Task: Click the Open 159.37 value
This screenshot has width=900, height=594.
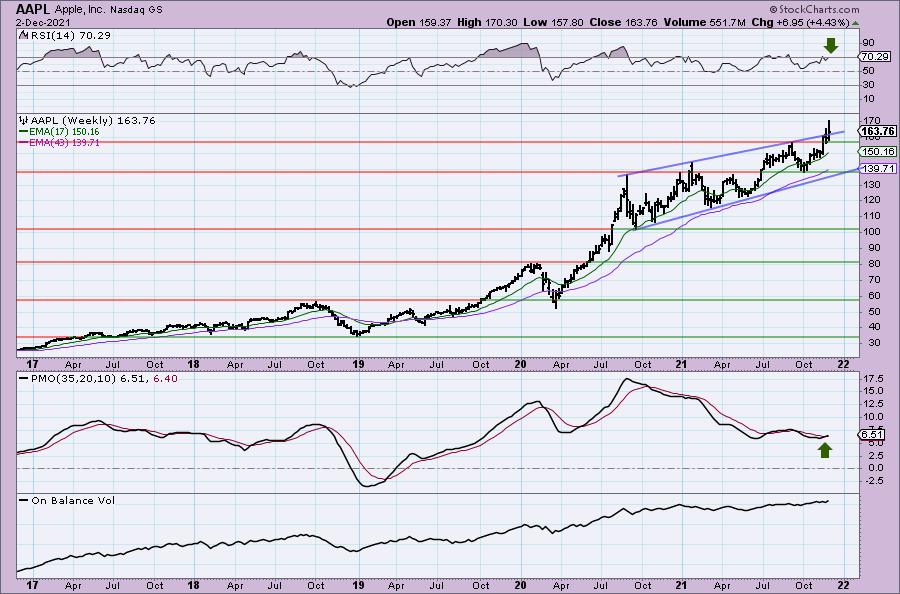Action: click(420, 22)
